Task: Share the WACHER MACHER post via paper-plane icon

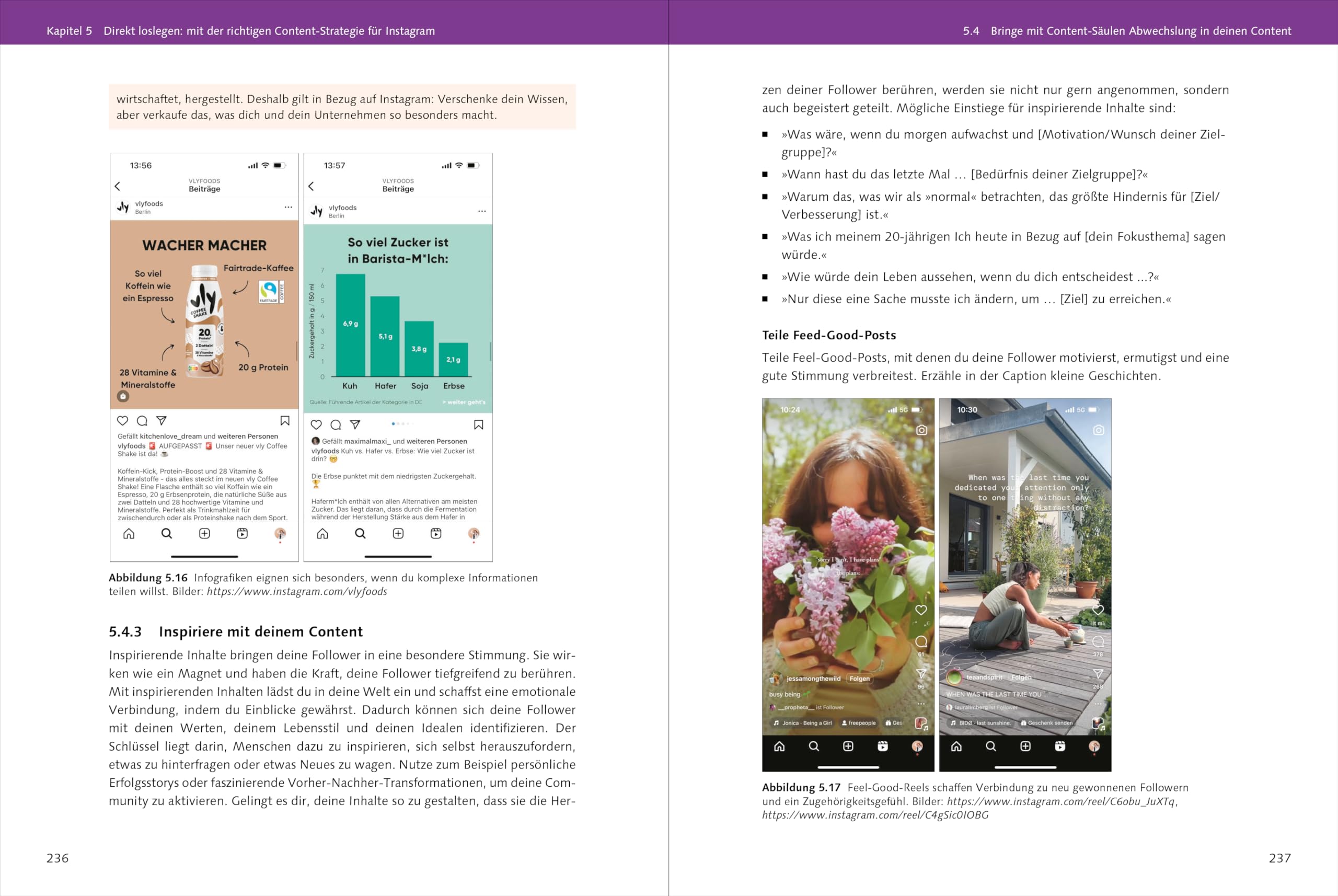Action: 162,421
